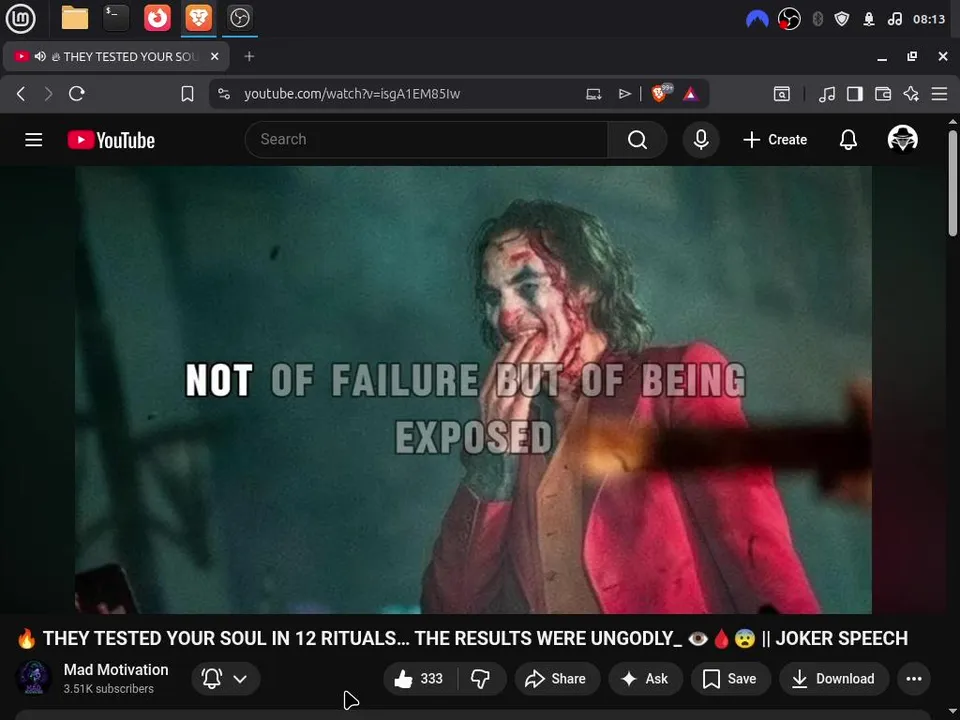Open the OBS tray indicator icon
Screen dimensions: 960x720
789,20
